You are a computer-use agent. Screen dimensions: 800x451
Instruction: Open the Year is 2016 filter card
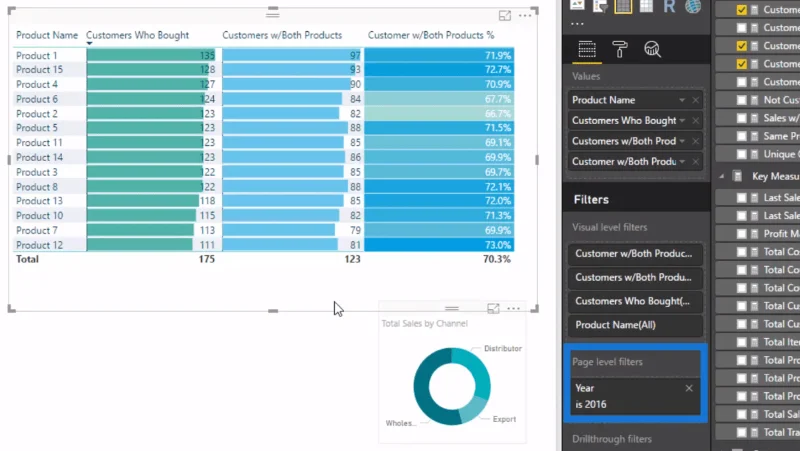click(635, 396)
